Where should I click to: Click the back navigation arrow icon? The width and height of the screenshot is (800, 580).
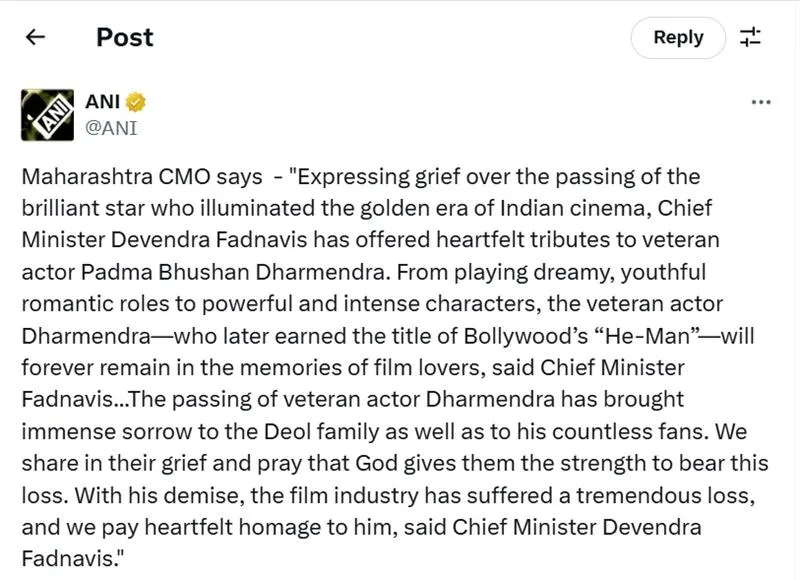(36, 37)
